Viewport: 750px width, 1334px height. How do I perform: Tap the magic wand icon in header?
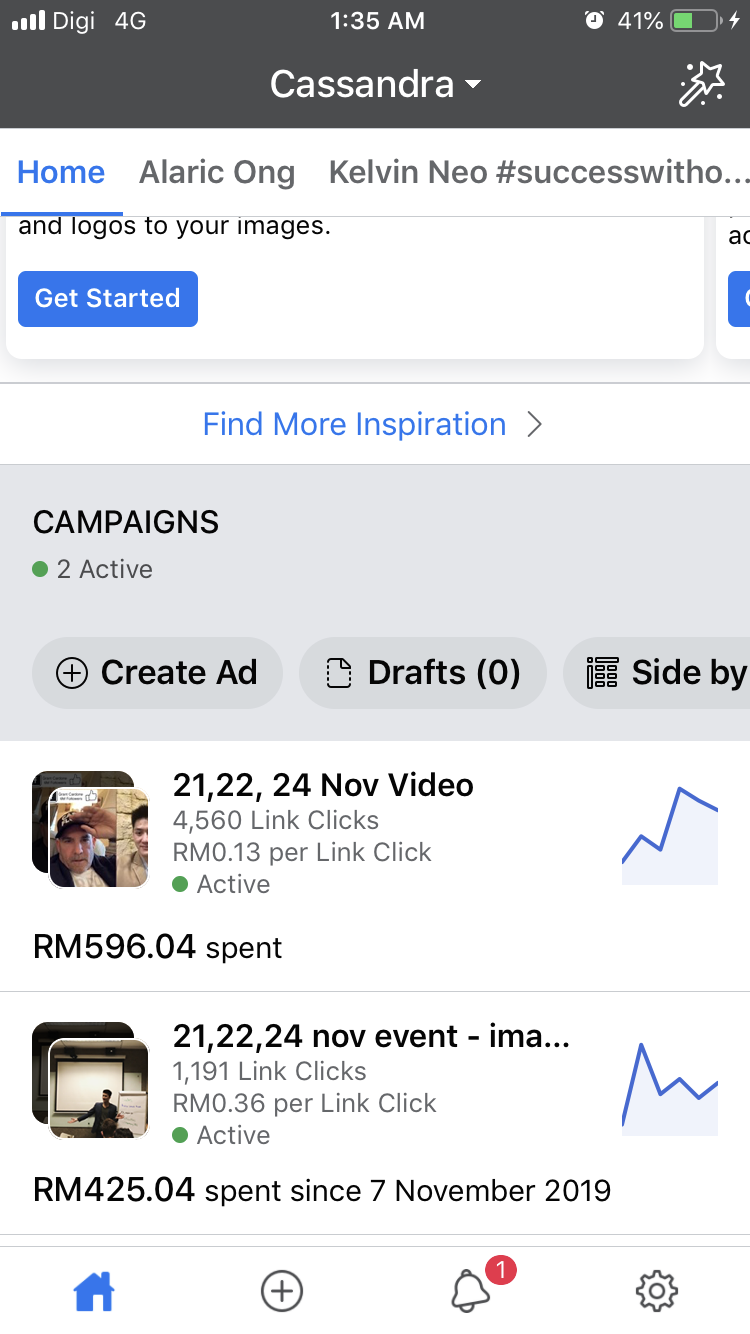click(x=701, y=83)
